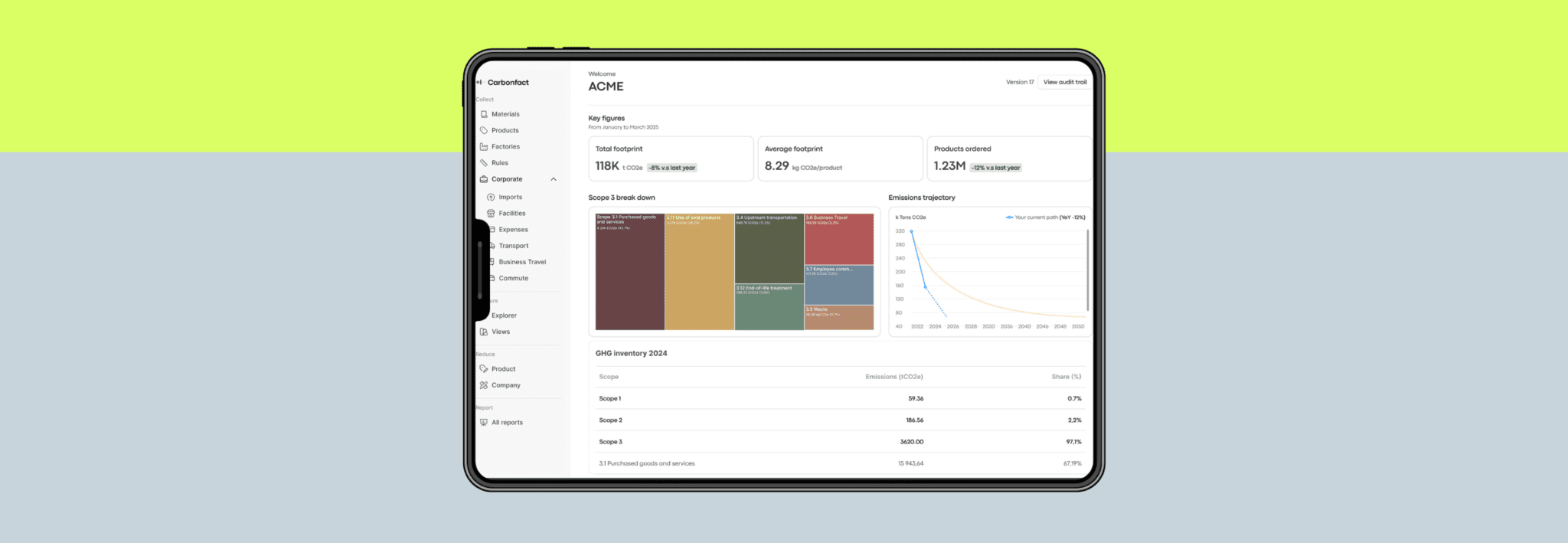
Task: Open the Business Travel menu item
Action: click(522, 262)
